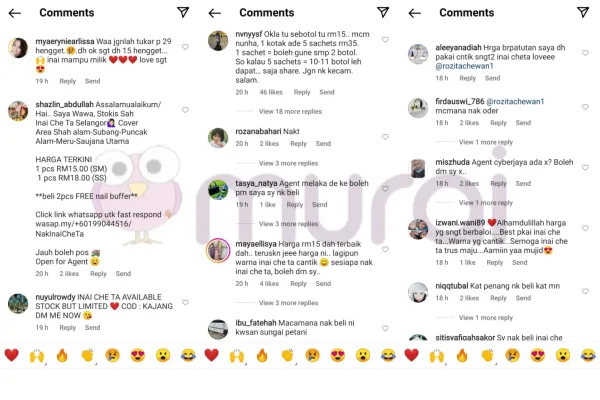Reply to shazlin_abdullah's comment
This screenshot has height=400, width=600.
tap(98, 274)
